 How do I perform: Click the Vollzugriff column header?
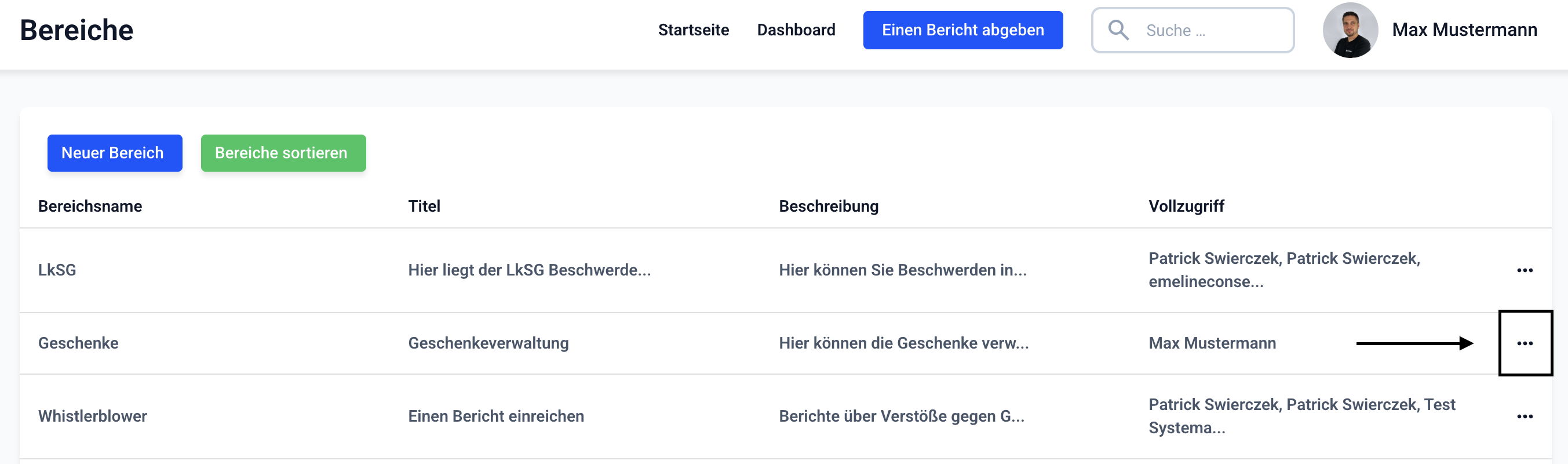point(1186,206)
